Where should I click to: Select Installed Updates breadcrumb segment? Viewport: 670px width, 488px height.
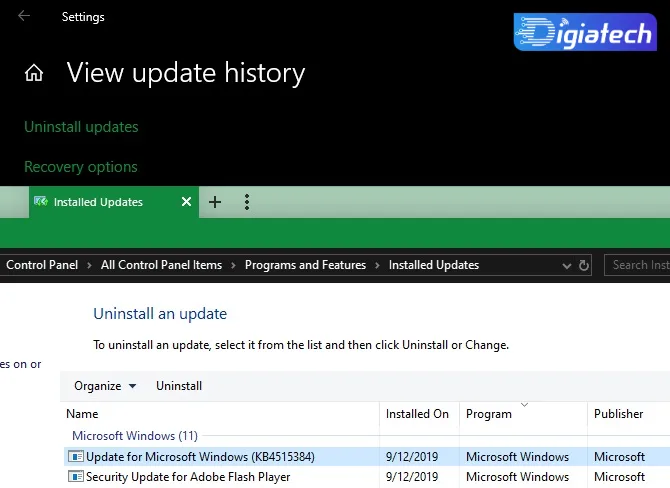click(x=434, y=265)
